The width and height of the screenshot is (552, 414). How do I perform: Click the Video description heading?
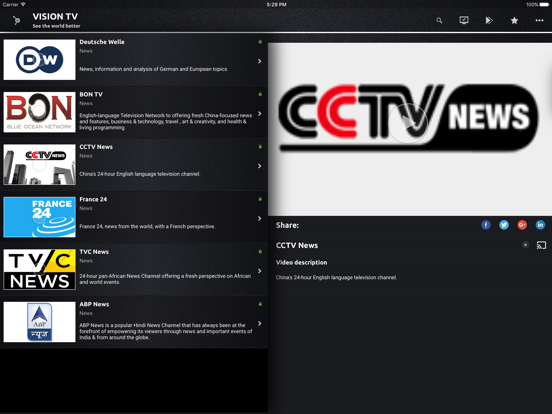click(x=301, y=262)
